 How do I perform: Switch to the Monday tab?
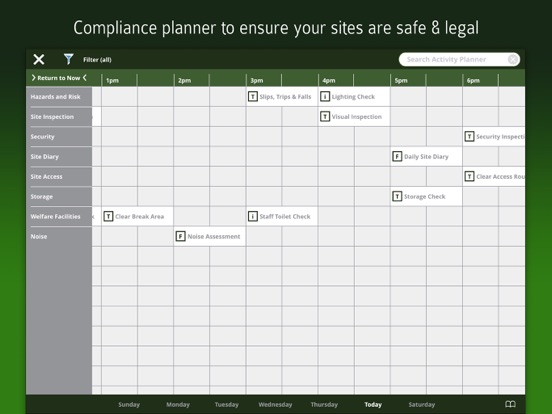[178, 404]
